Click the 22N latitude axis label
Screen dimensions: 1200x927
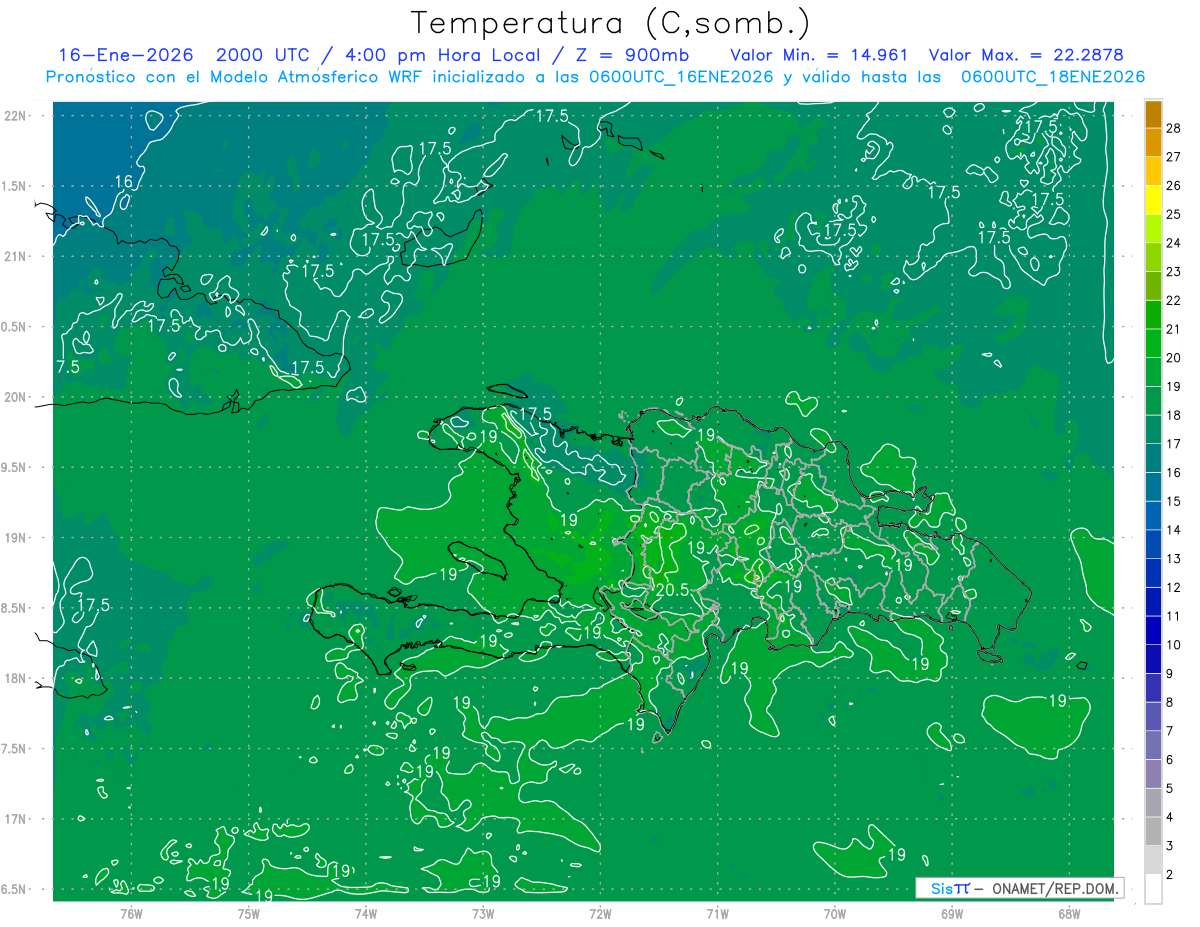pyautogui.click(x=16, y=115)
